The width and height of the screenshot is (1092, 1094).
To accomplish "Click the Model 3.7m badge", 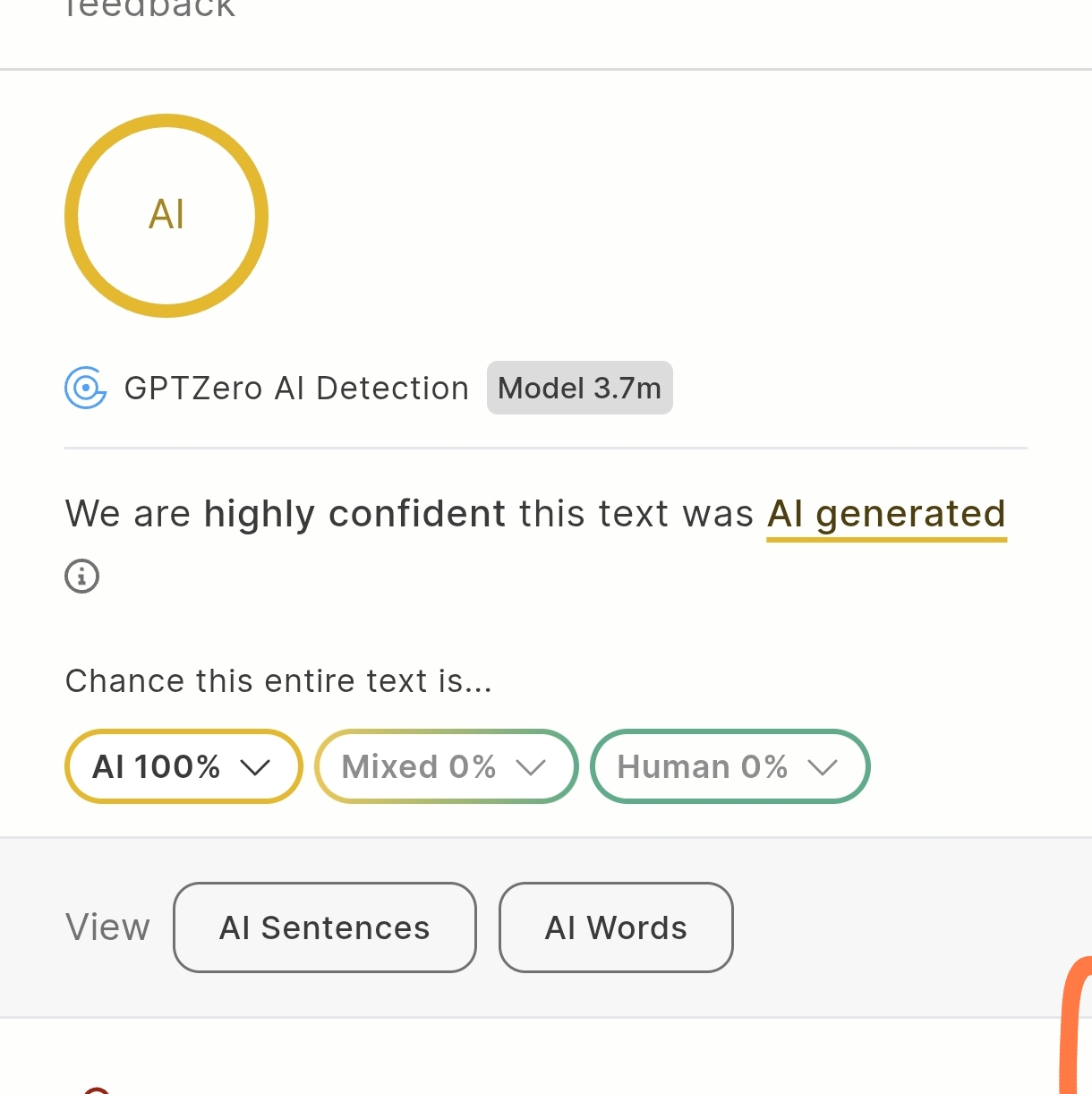I will tap(579, 388).
